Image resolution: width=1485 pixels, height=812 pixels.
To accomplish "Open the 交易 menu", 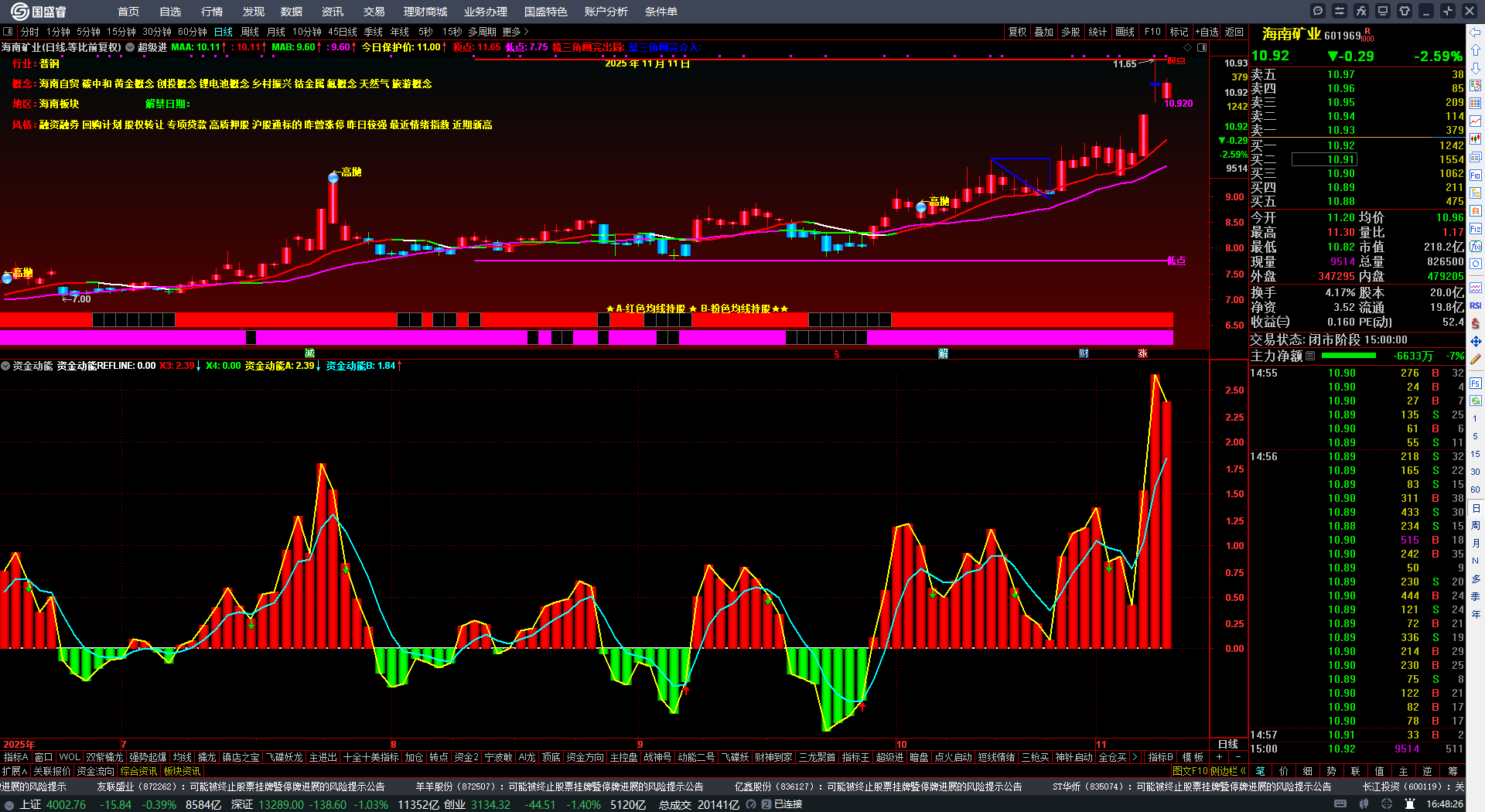I will point(374,12).
